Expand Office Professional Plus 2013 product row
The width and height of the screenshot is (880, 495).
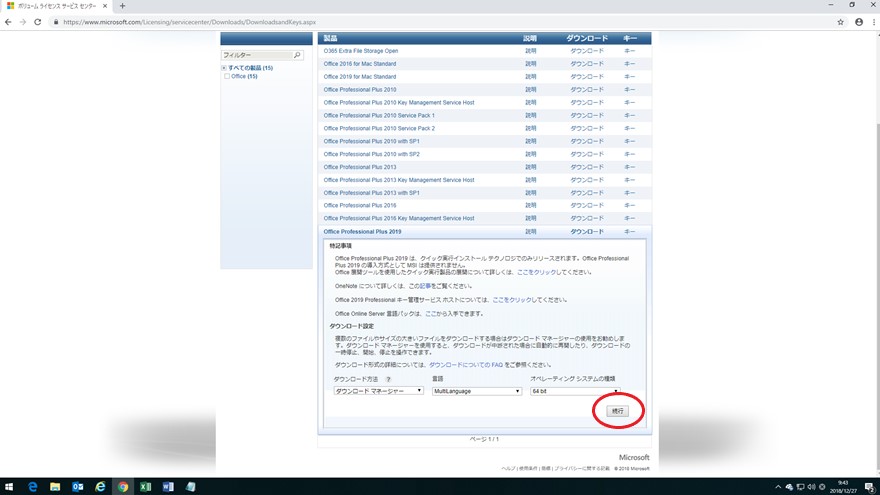360,167
